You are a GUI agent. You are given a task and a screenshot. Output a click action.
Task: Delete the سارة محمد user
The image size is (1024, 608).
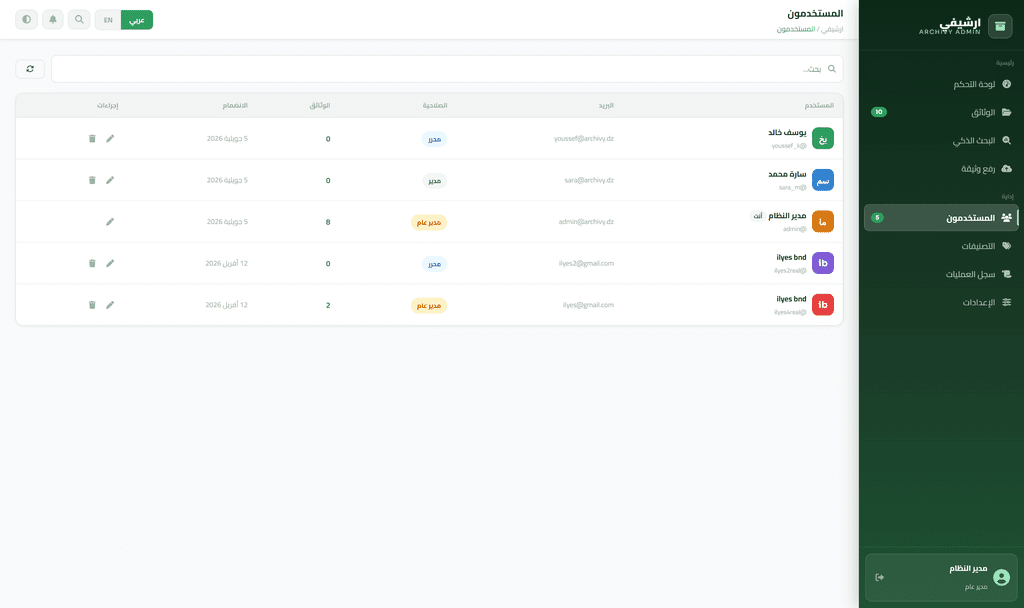click(x=92, y=180)
